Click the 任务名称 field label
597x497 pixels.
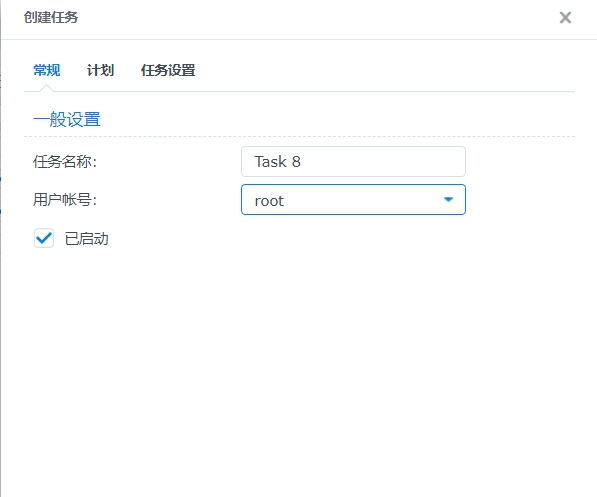(x=65, y=161)
